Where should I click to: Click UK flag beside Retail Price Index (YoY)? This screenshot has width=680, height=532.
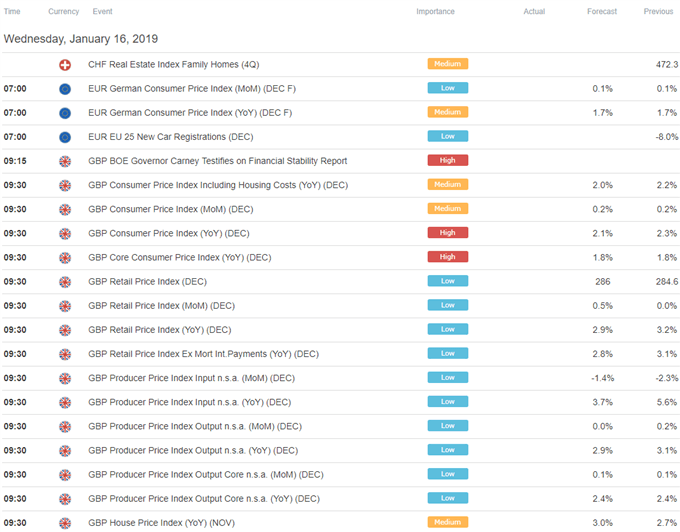65,330
